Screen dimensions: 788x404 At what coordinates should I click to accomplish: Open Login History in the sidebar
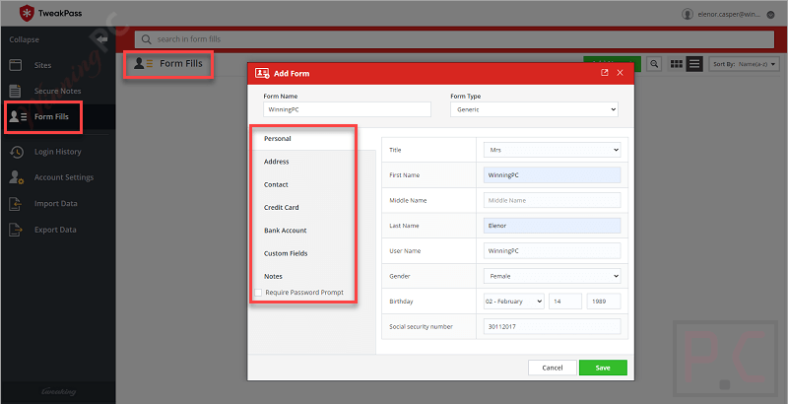coord(58,152)
